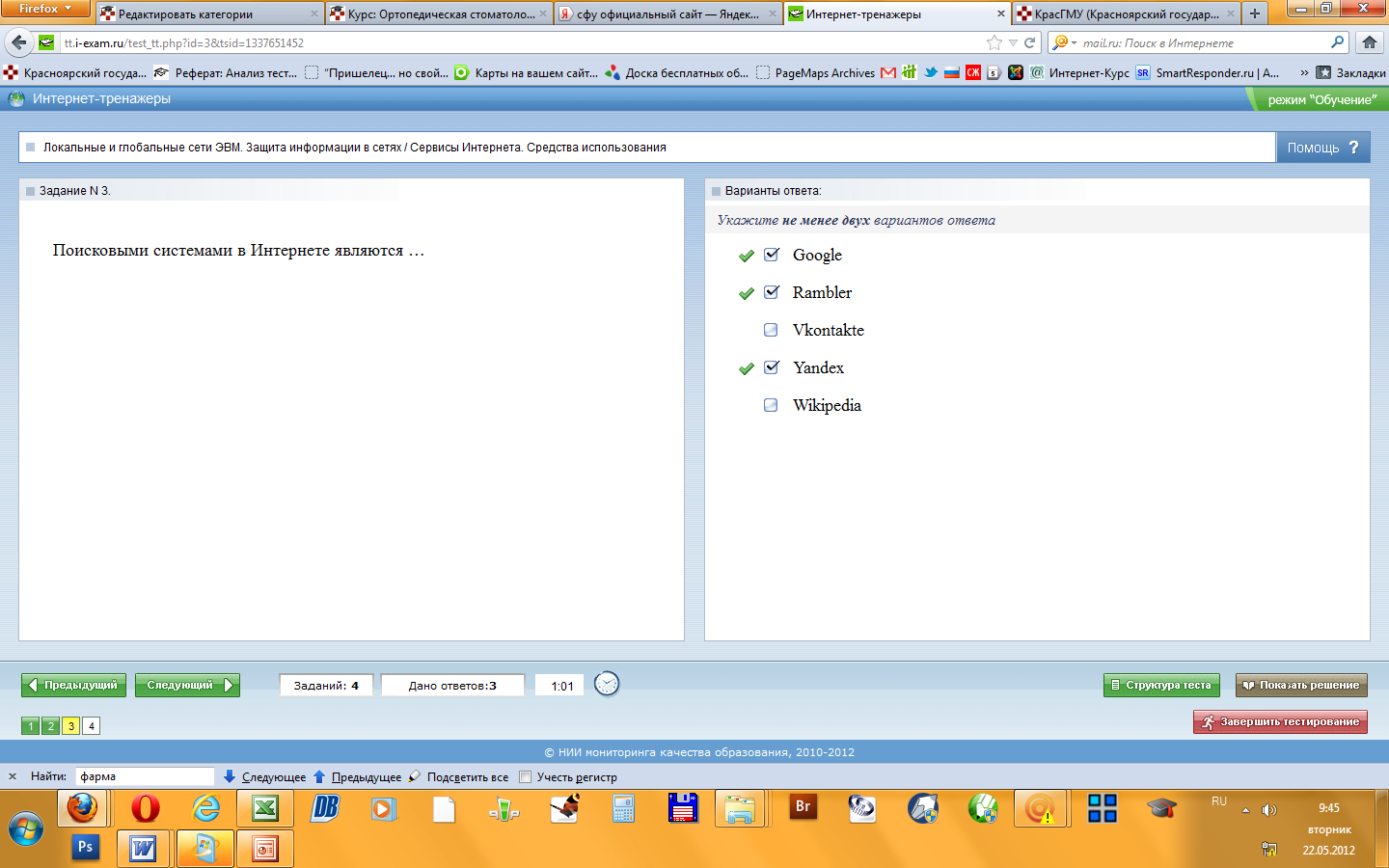1389x868 pixels.
Task: Open the calculator taskbar icon
Action: [623, 808]
